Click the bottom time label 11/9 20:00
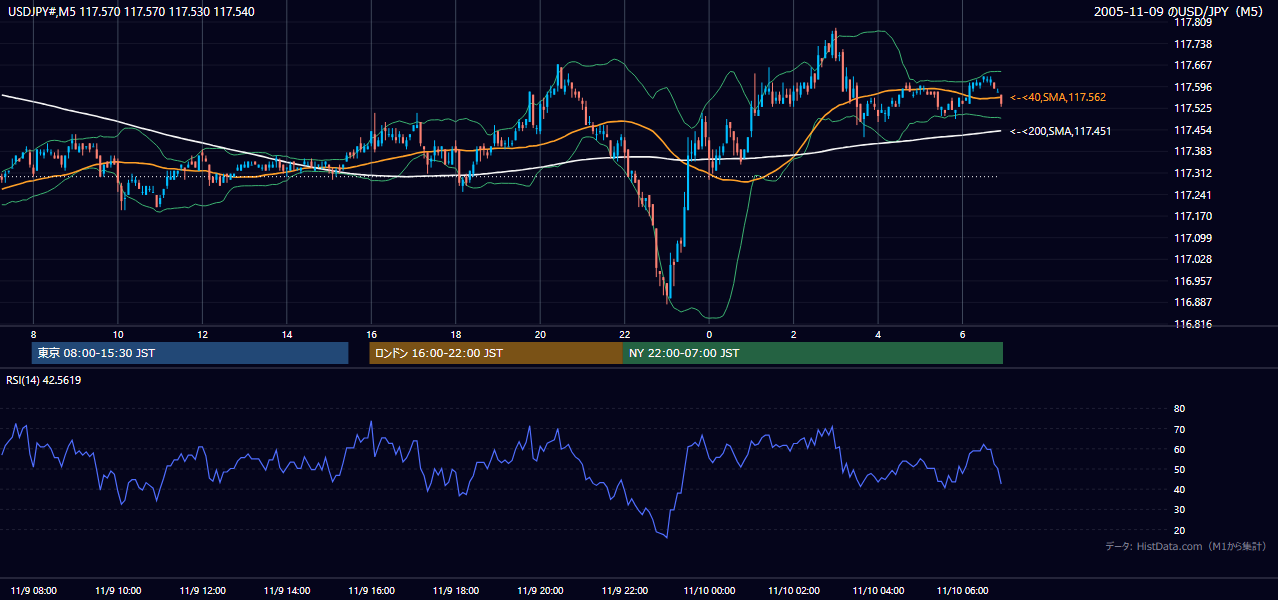The image size is (1278, 600). 540,590
